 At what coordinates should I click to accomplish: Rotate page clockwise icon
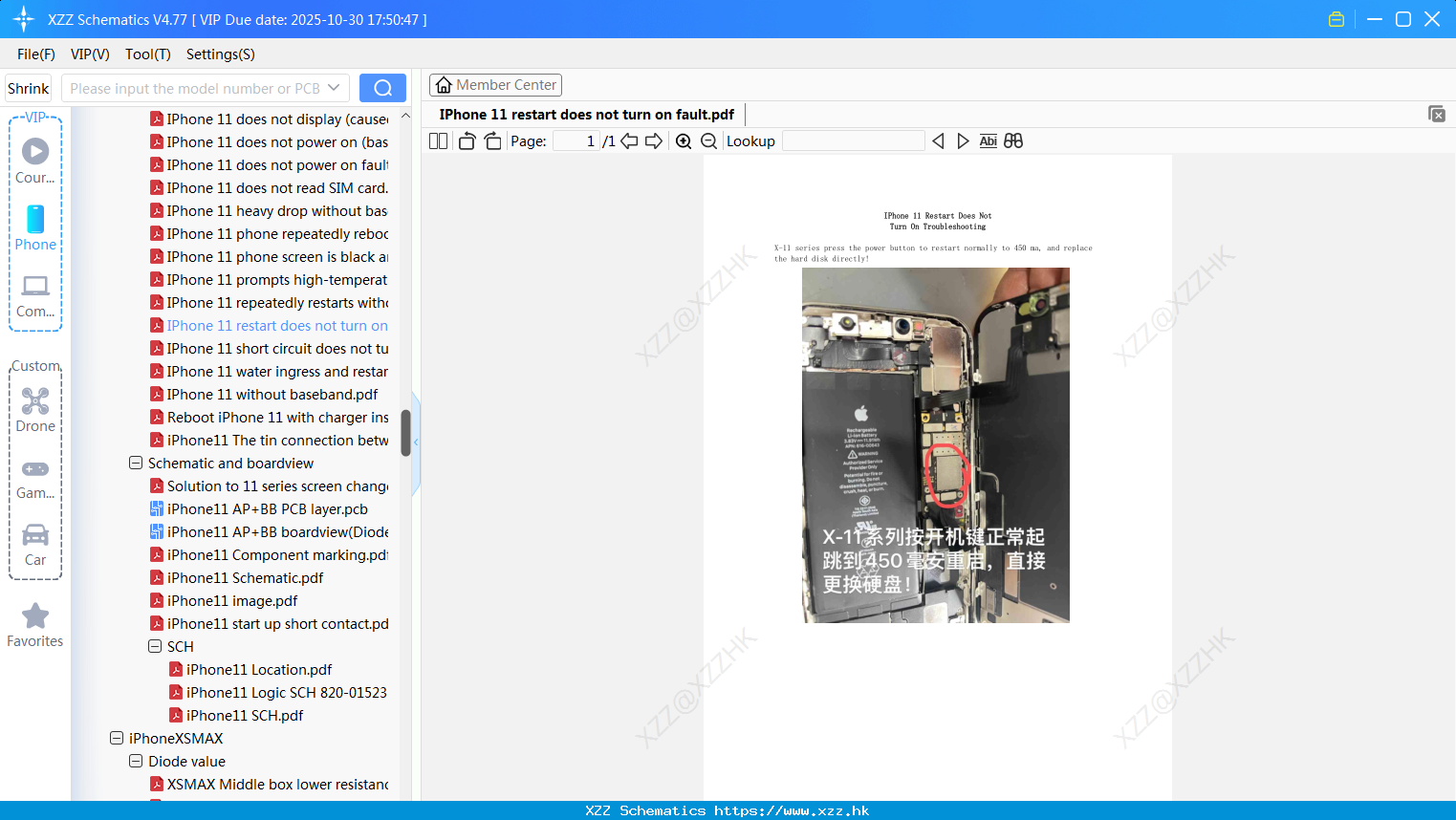pos(492,140)
